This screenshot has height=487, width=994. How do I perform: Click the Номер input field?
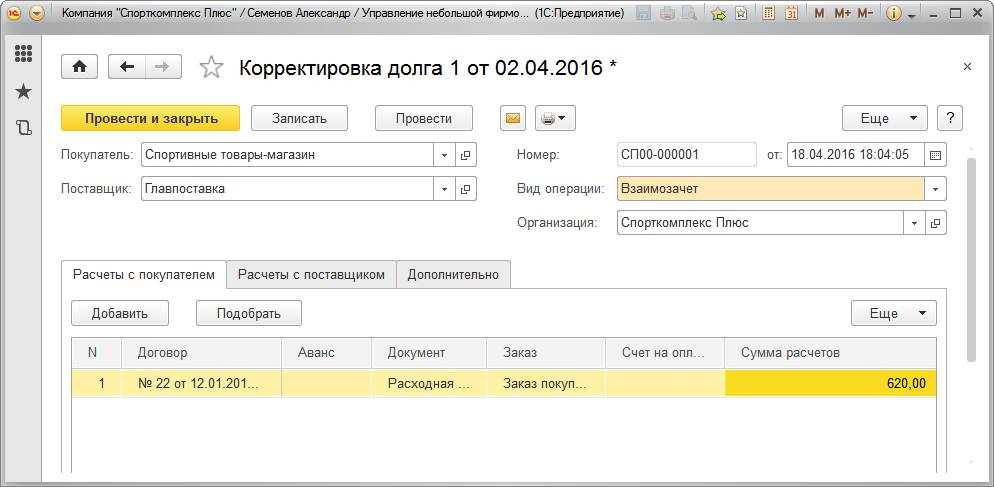686,155
